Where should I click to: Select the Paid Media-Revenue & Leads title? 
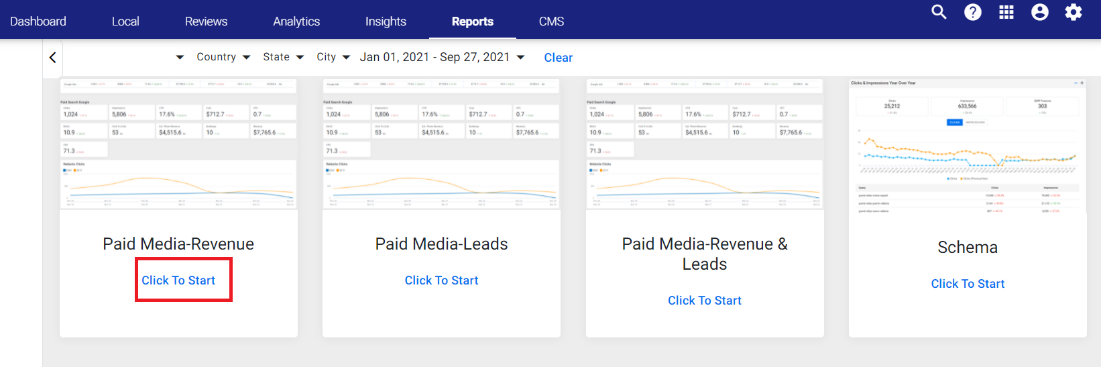coord(705,254)
